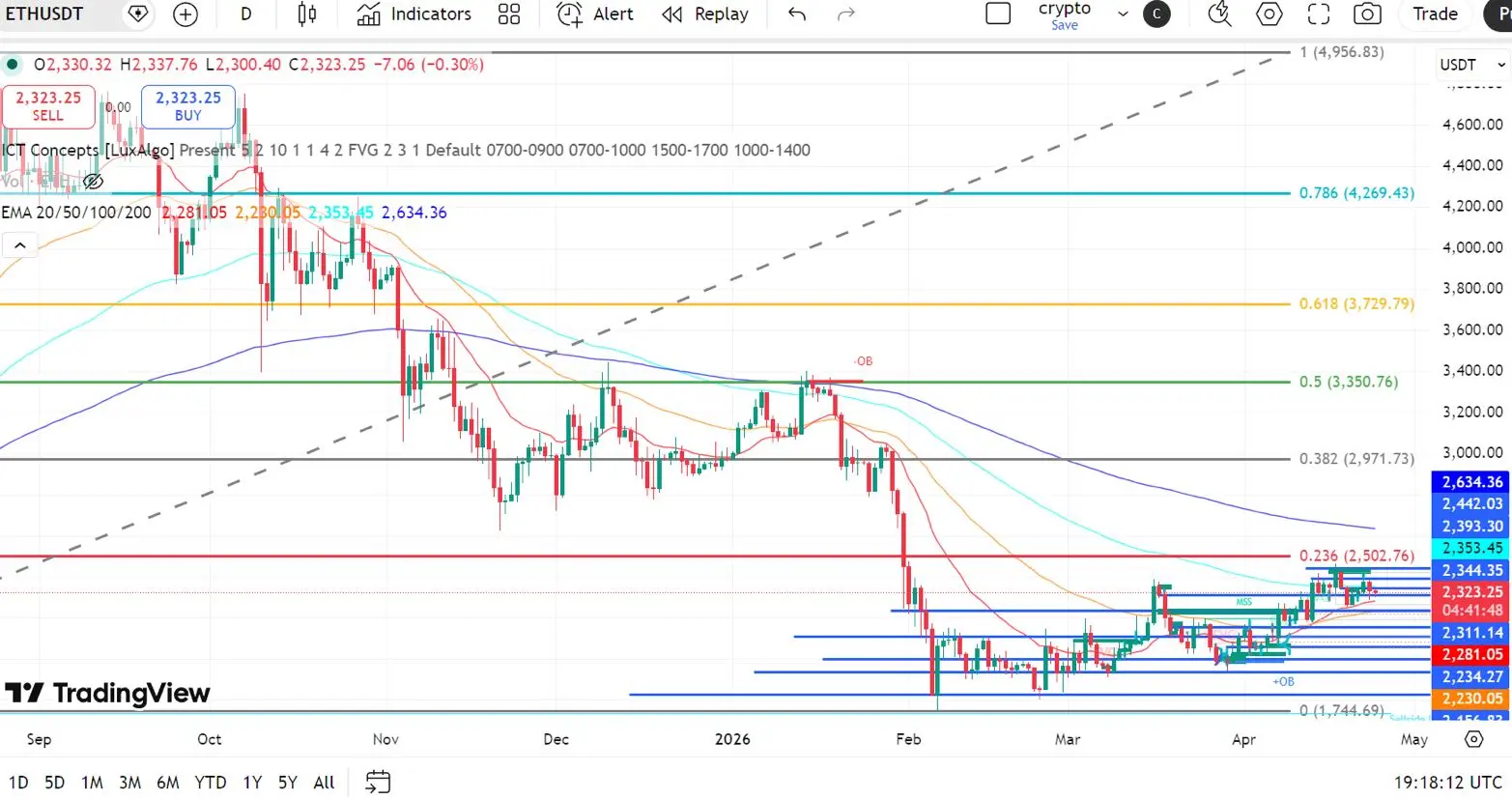Set range to 6M
This screenshot has height=800, width=1512.
[168, 783]
